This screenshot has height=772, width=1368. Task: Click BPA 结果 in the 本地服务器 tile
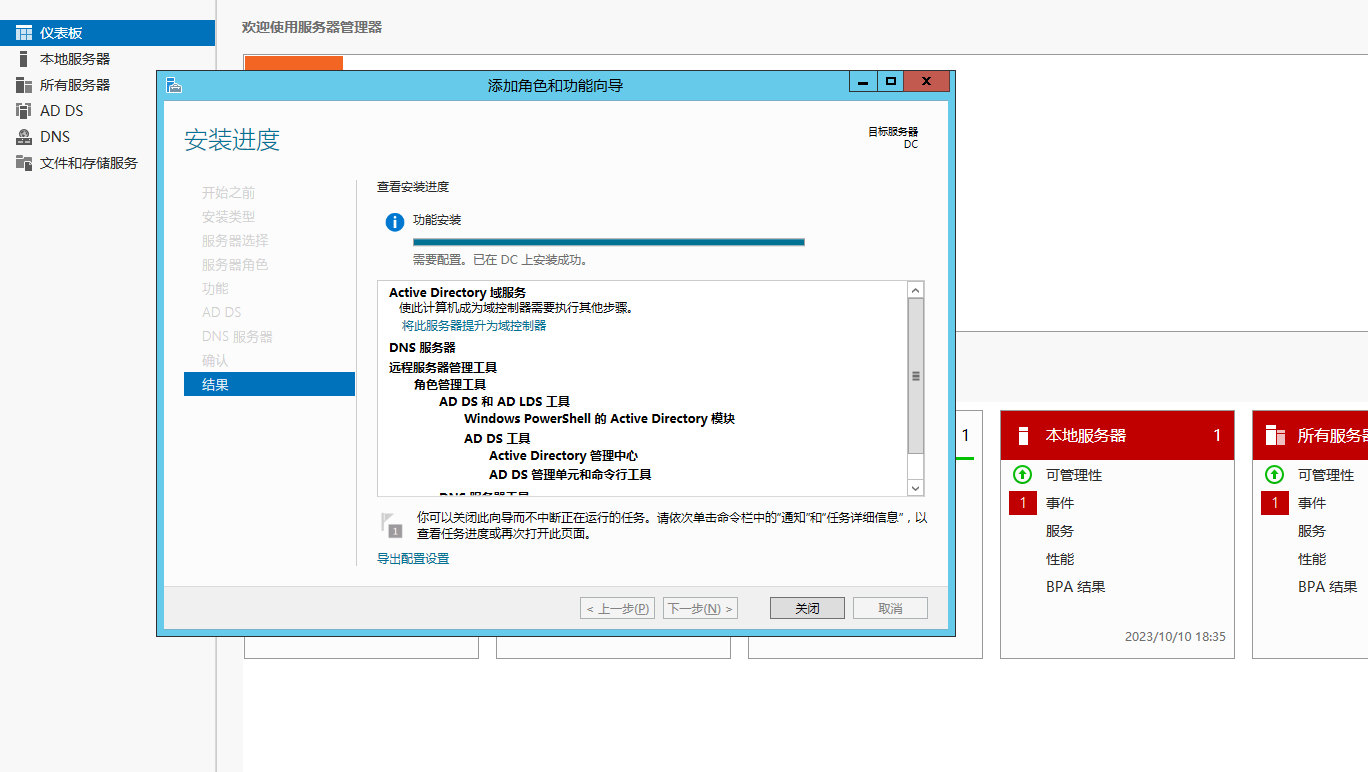[x=1076, y=587]
